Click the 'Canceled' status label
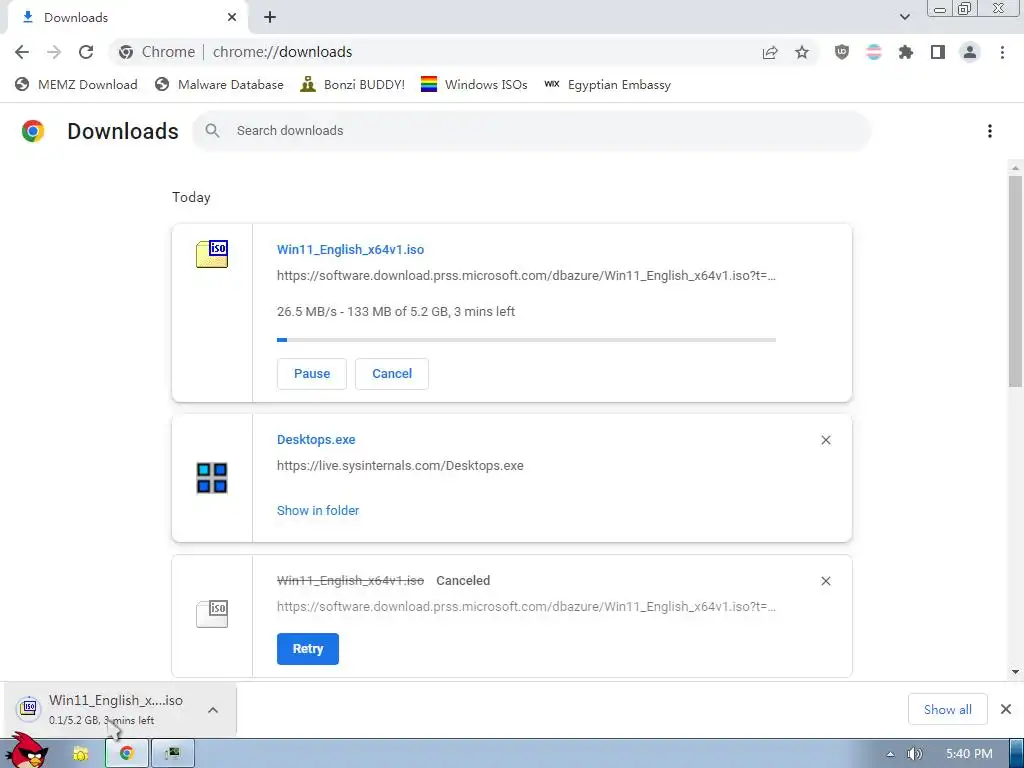This screenshot has width=1024, height=768. tap(463, 581)
